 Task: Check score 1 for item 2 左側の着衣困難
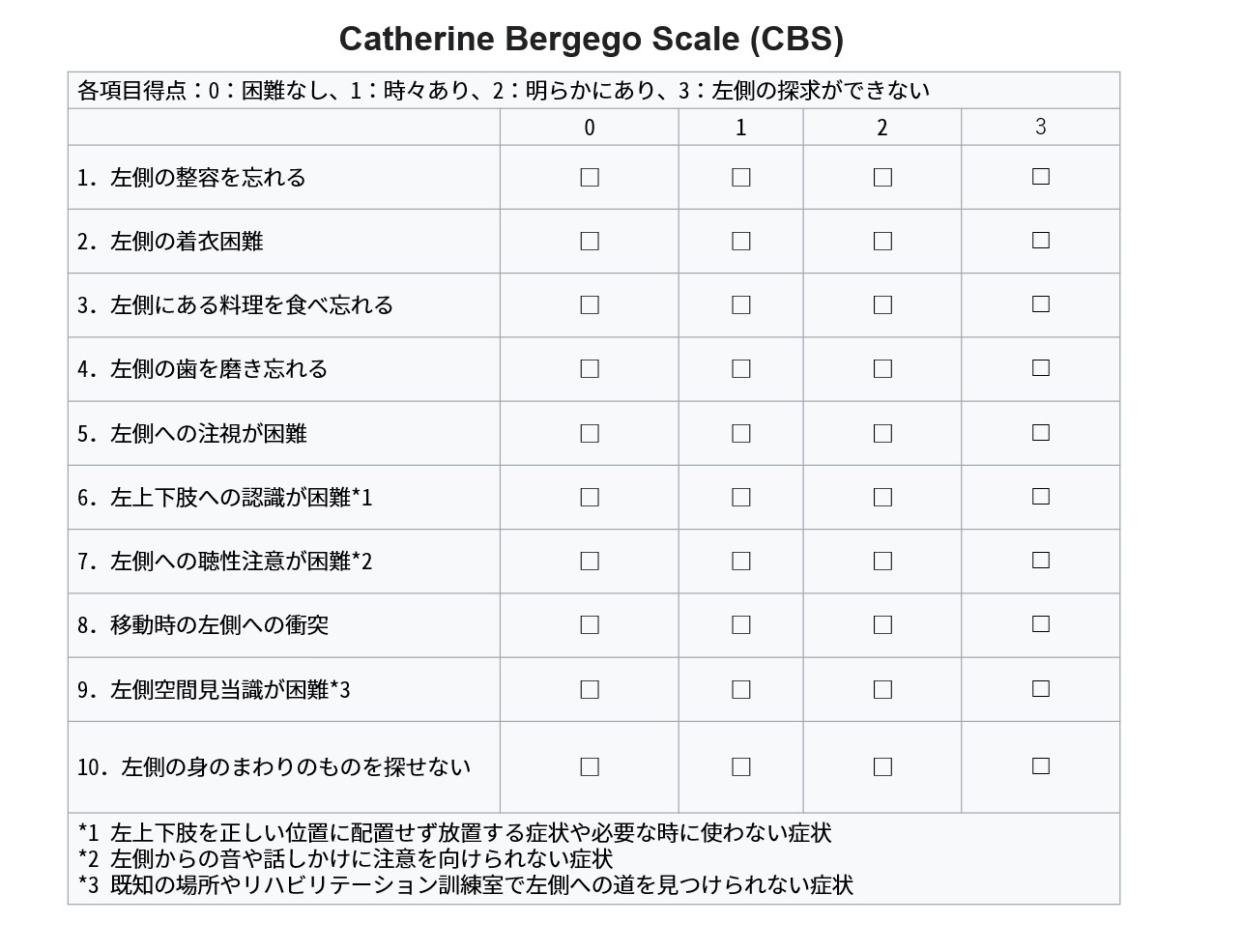point(741,242)
